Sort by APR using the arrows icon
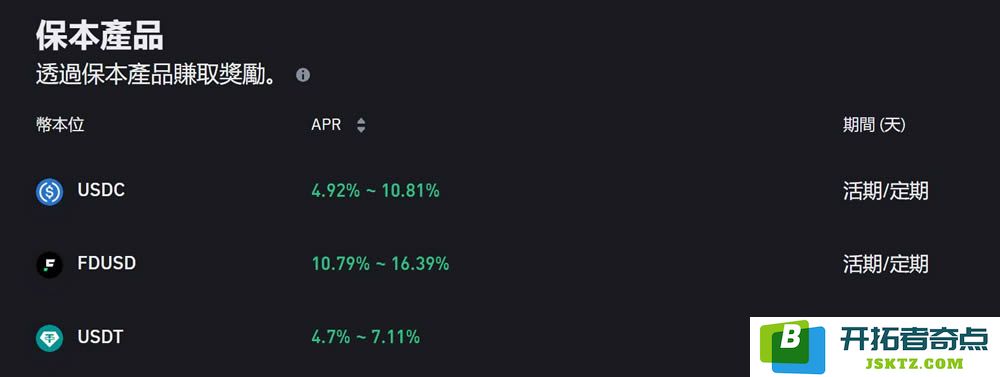The image size is (1000, 377). click(x=361, y=125)
